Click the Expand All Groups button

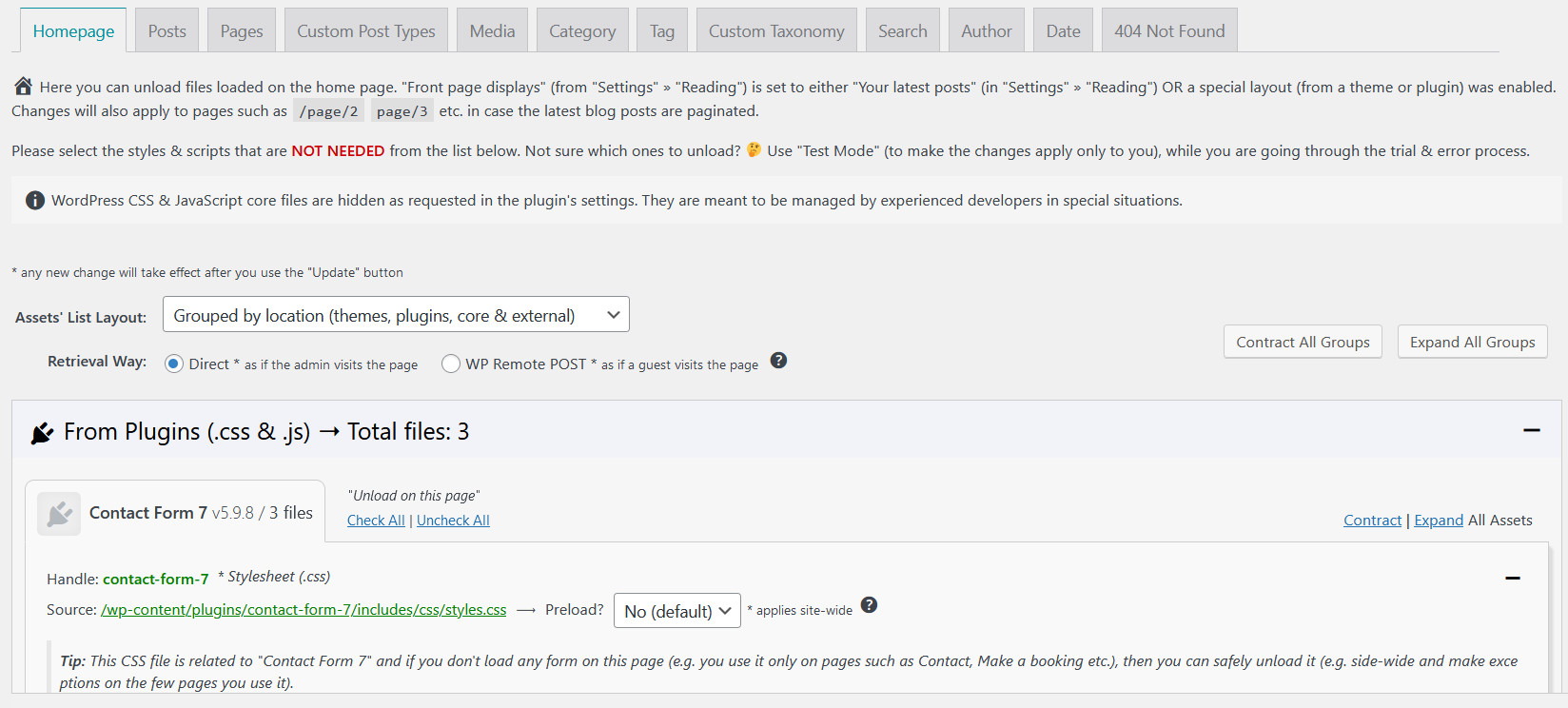point(1473,342)
